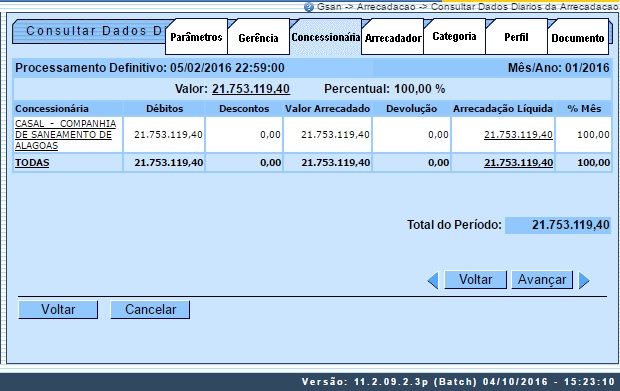Open the Documento tab

[x=578, y=38]
